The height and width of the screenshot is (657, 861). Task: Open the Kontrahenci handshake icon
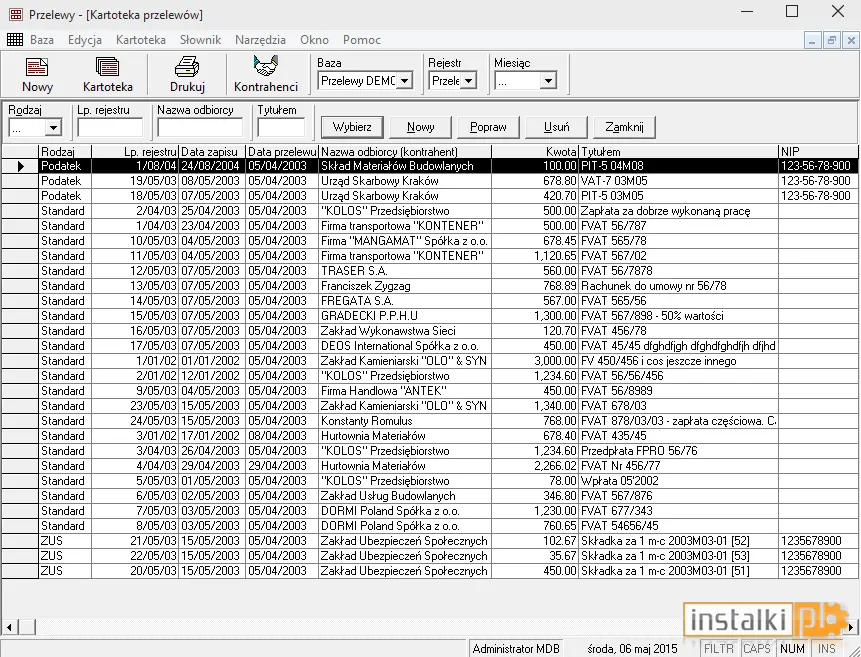click(x=266, y=66)
